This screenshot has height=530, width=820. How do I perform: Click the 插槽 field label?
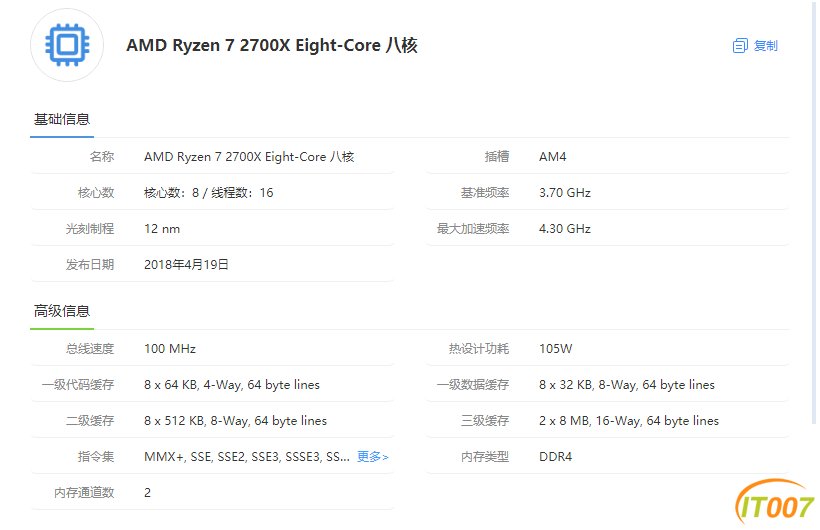click(x=497, y=156)
